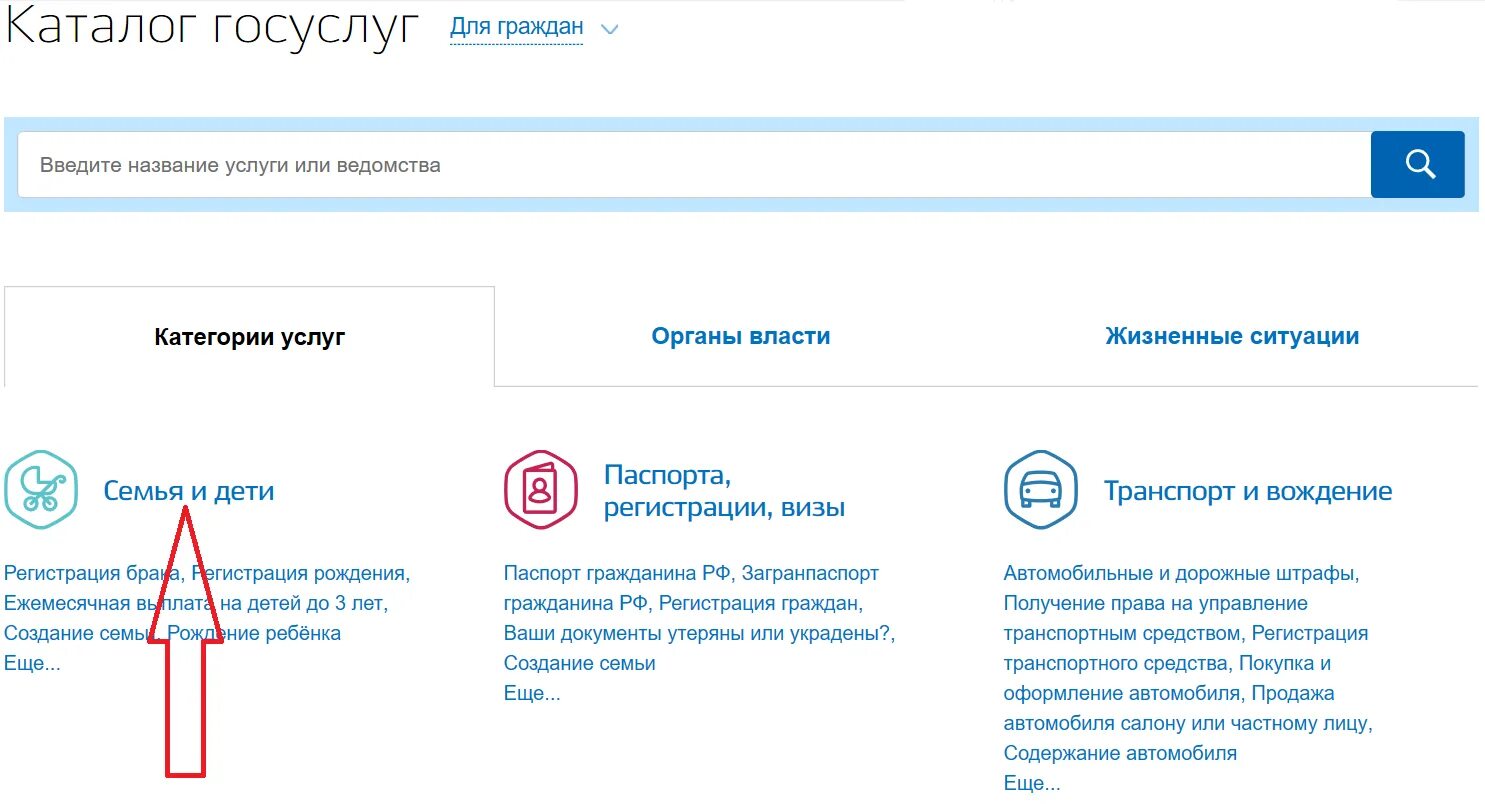Image resolution: width=1485 pixels, height=804 pixels.
Task: Expand the Для граждан dropdown
Action: point(516,27)
